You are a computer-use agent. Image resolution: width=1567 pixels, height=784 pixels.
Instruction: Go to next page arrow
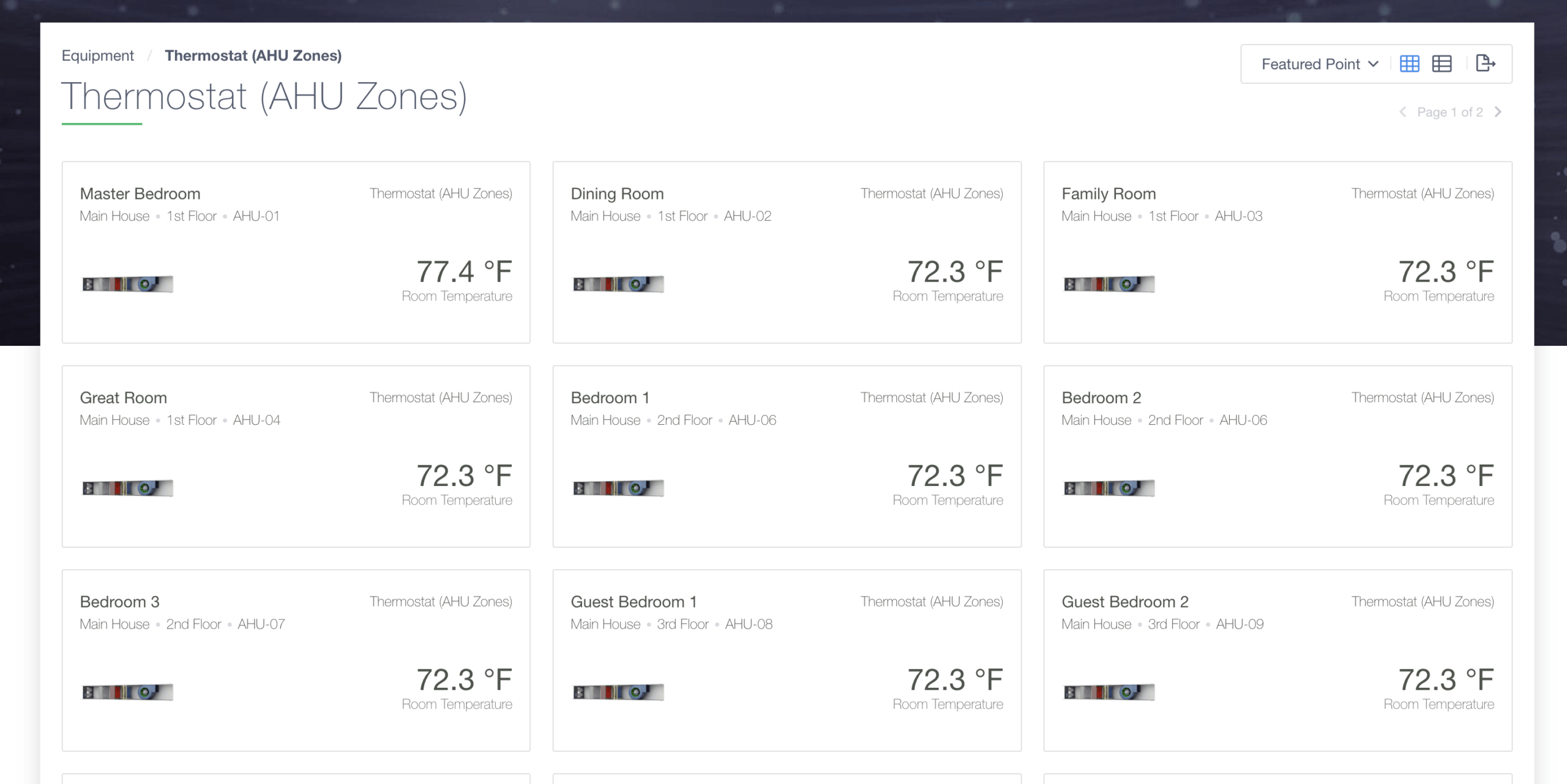1498,112
